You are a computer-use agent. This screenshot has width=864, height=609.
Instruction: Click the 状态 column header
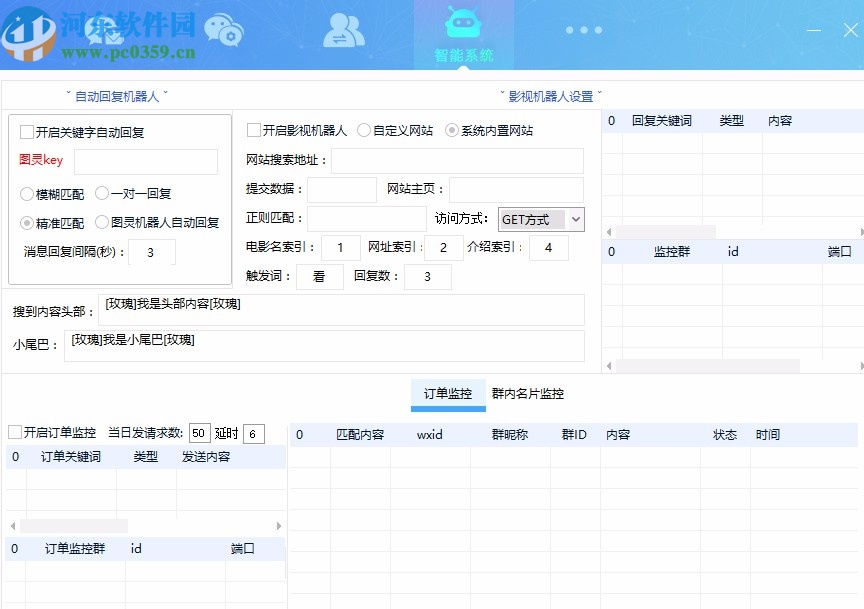pyautogui.click(x=725, y=435)
